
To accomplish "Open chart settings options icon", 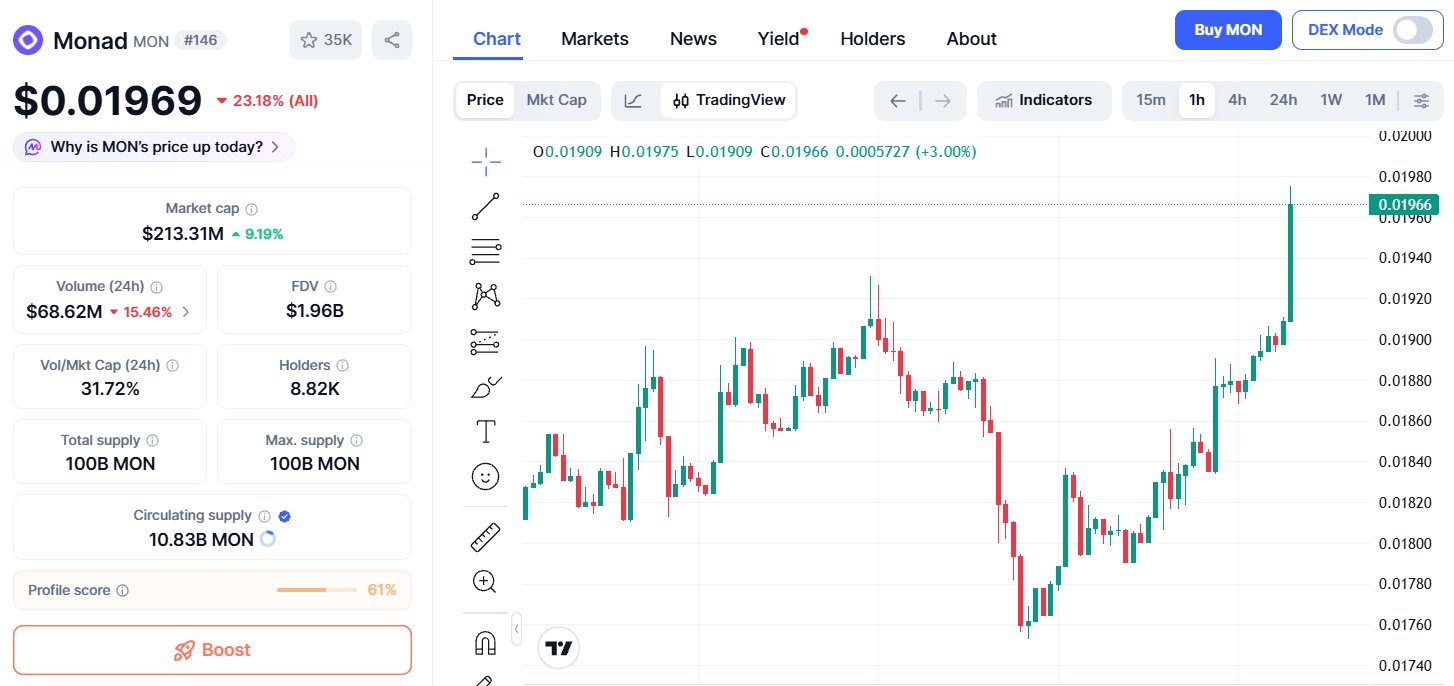I will point(1421,100).
